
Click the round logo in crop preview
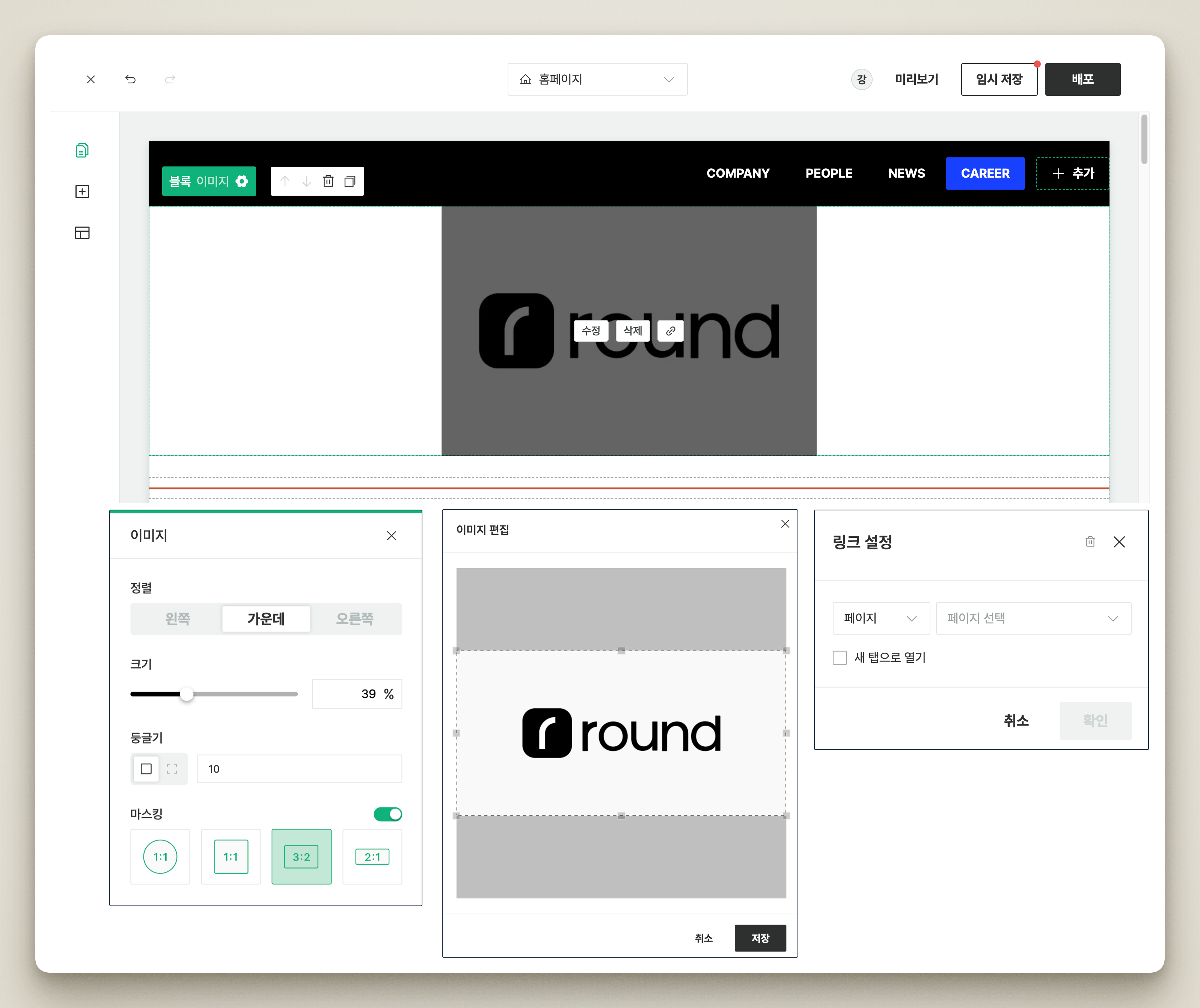pos(622,733)
